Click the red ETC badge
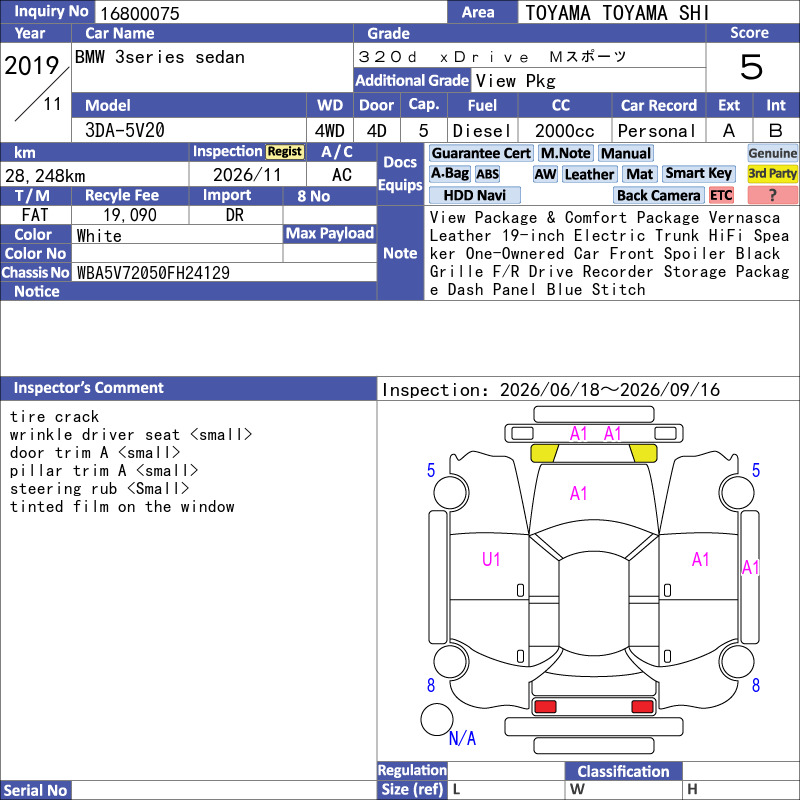 point(721,195)
